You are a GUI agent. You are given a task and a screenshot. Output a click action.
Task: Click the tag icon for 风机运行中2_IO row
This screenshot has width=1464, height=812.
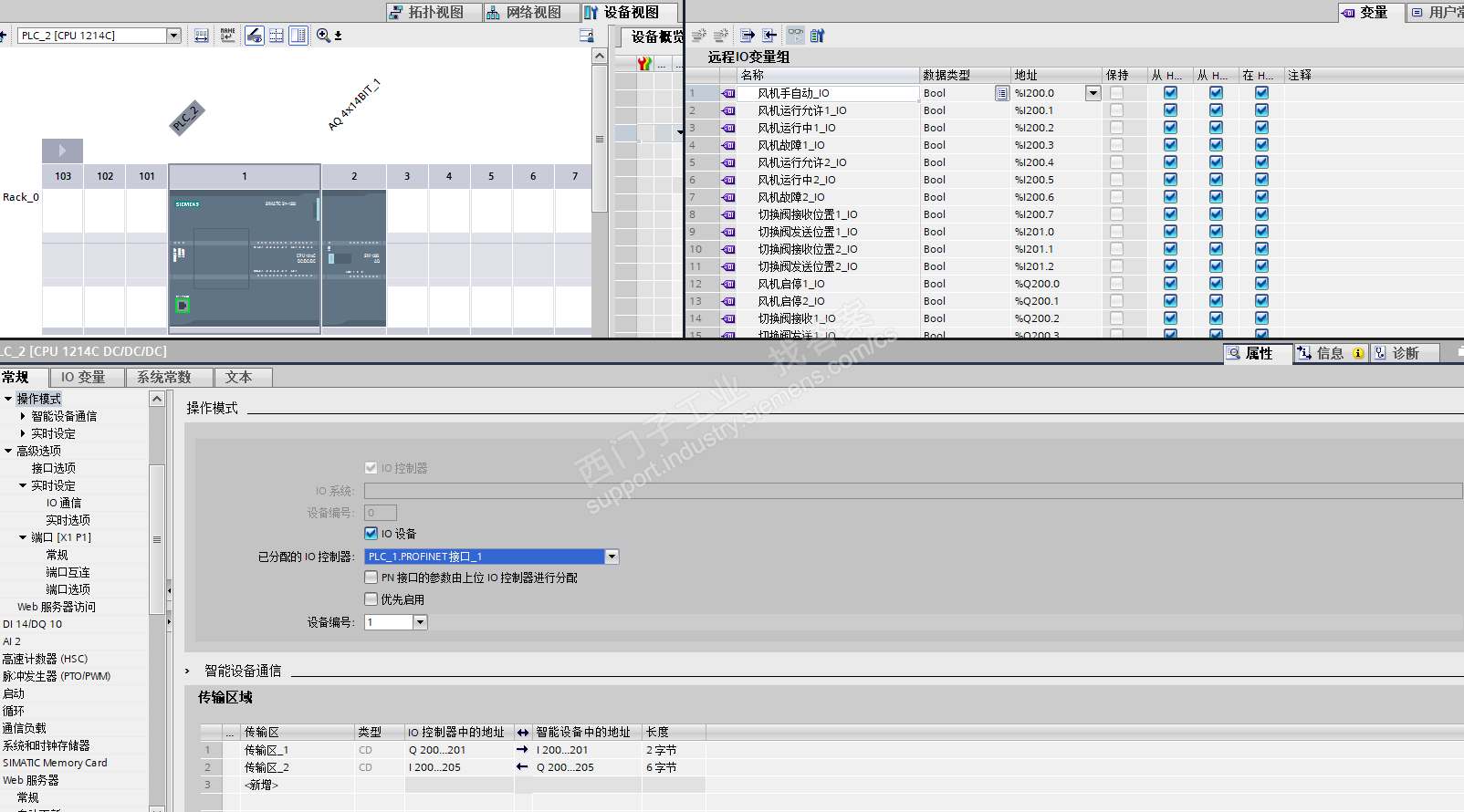point(728,180)
